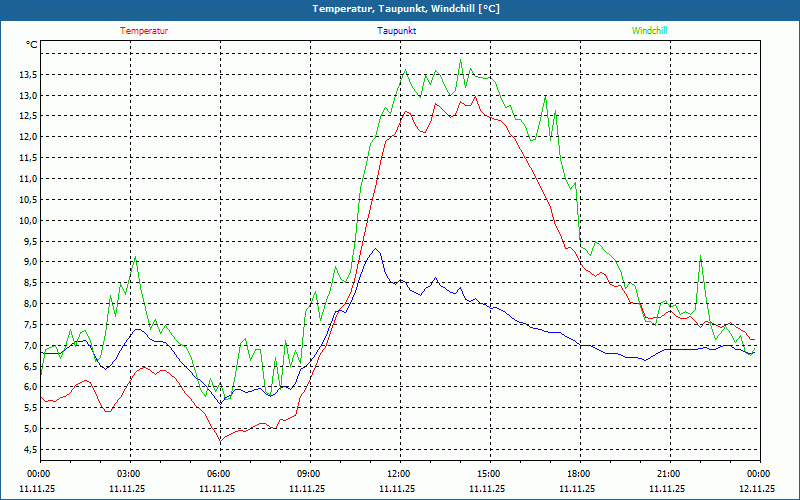The height and width of the screenshot is (500, 800).
Task: Click the 06:00 time axis label
Action: 220,474
